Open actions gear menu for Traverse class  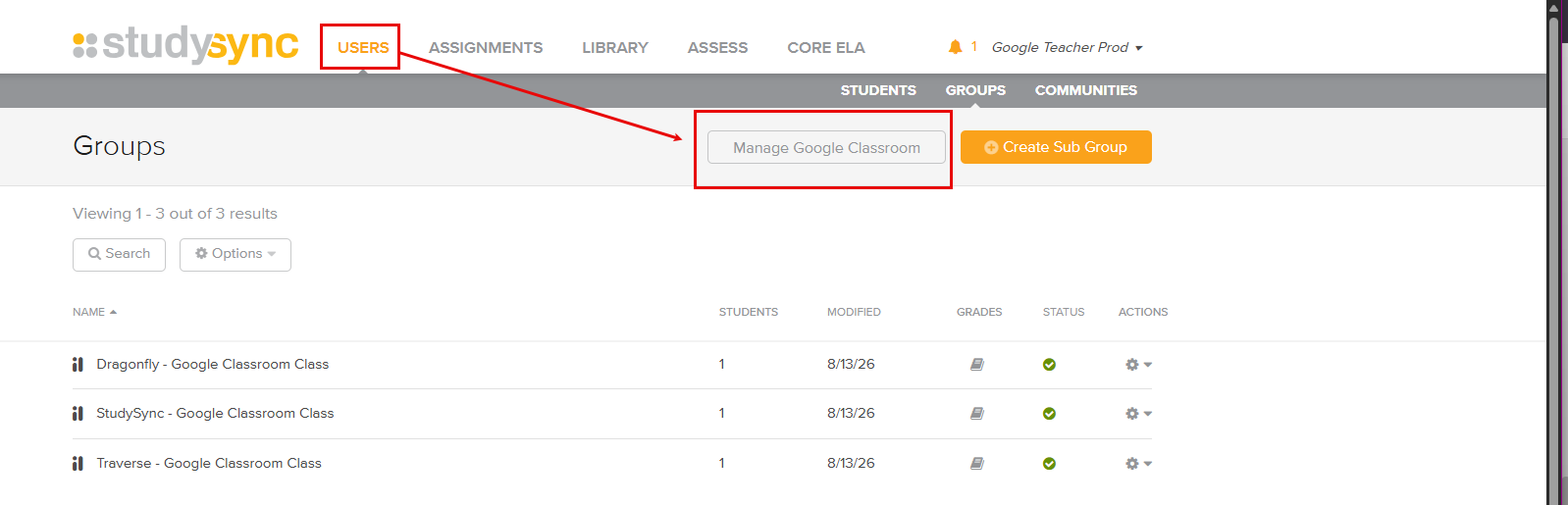click(1138, 464)
